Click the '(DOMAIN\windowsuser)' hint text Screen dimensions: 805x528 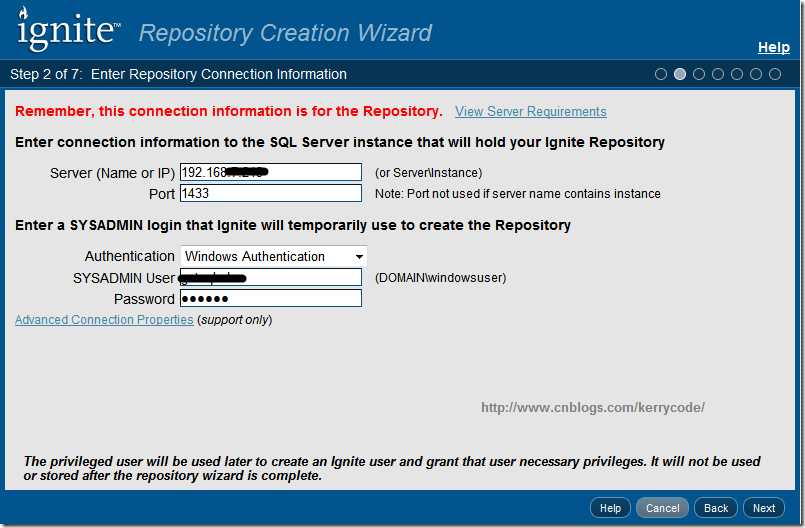tap(440, 278)
